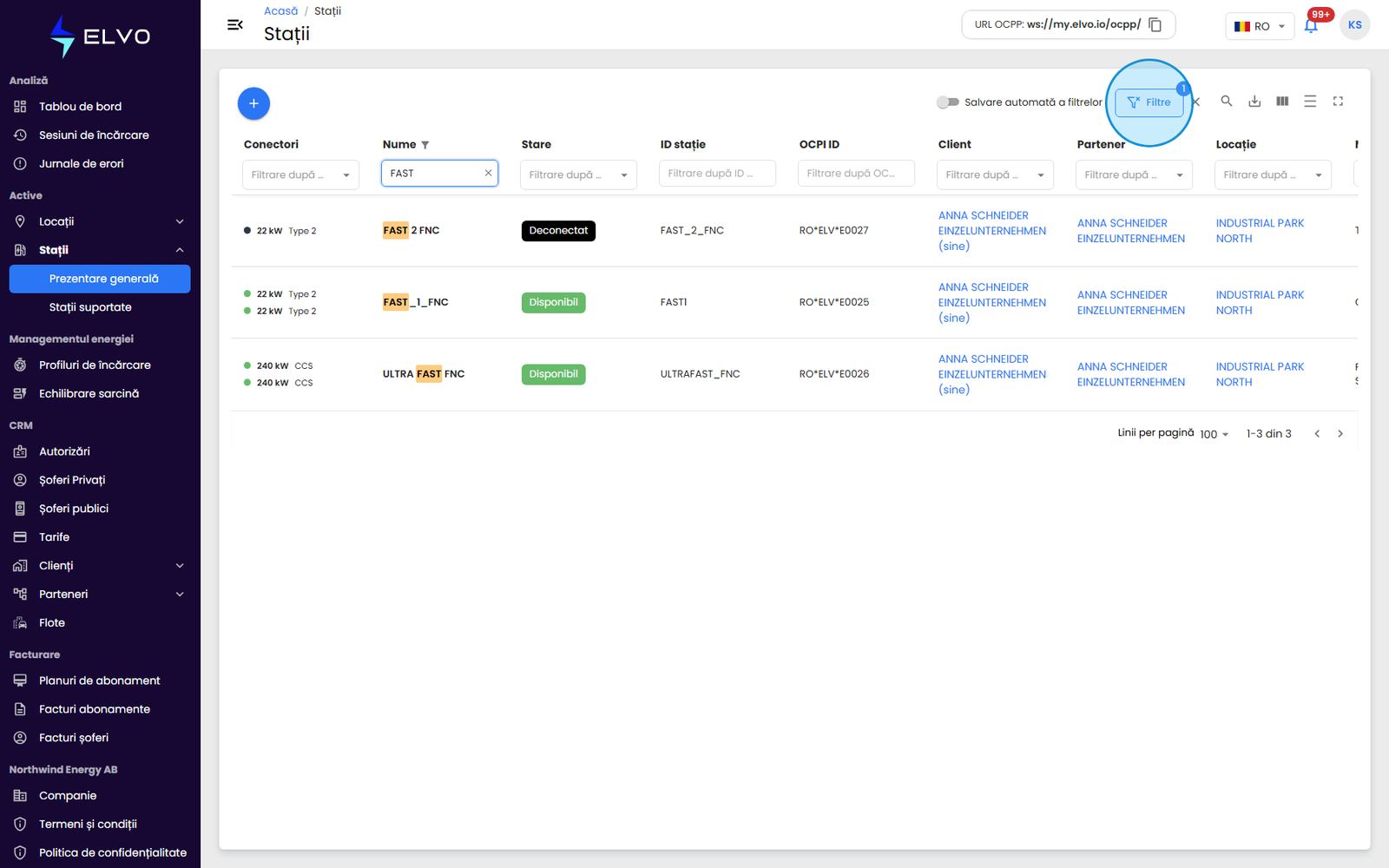Open INDUSTRIAL PARK NORTH link in ULTRA FAST FNC row
The image size is (1389, 868).
1260,374
